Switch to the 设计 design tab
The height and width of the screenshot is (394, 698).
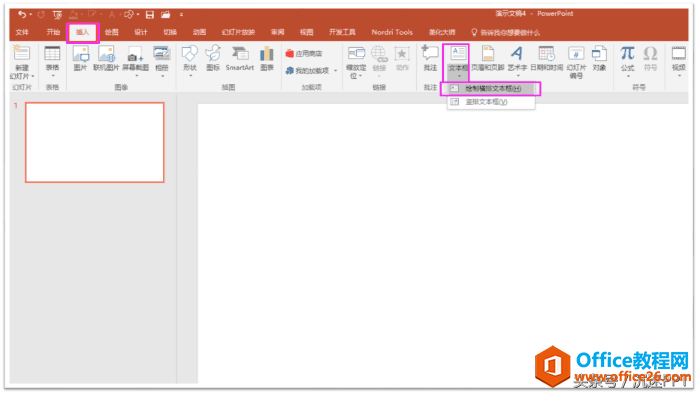coord(141,32)
